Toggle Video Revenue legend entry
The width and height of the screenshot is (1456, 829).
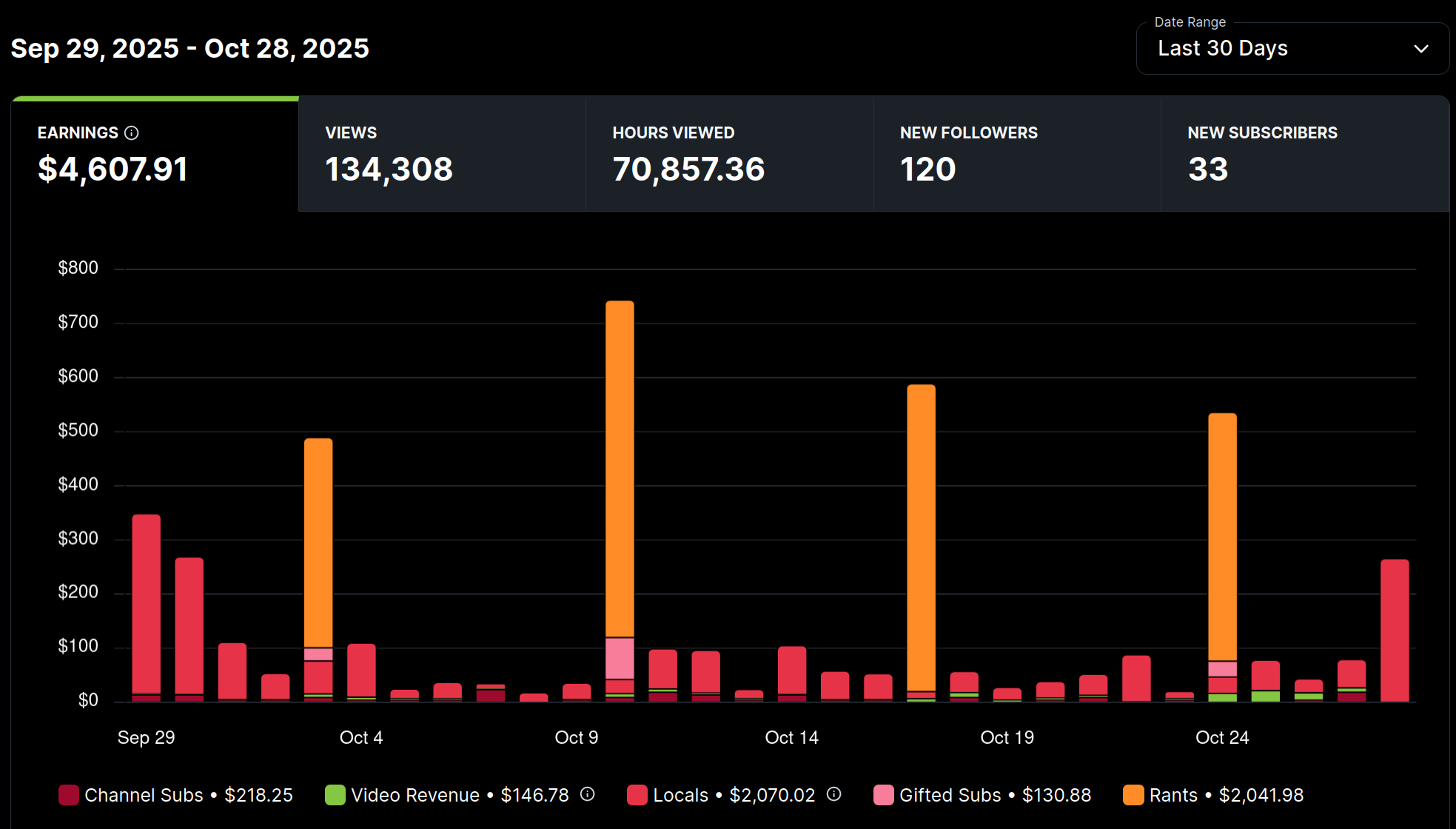tap(415, 795)
